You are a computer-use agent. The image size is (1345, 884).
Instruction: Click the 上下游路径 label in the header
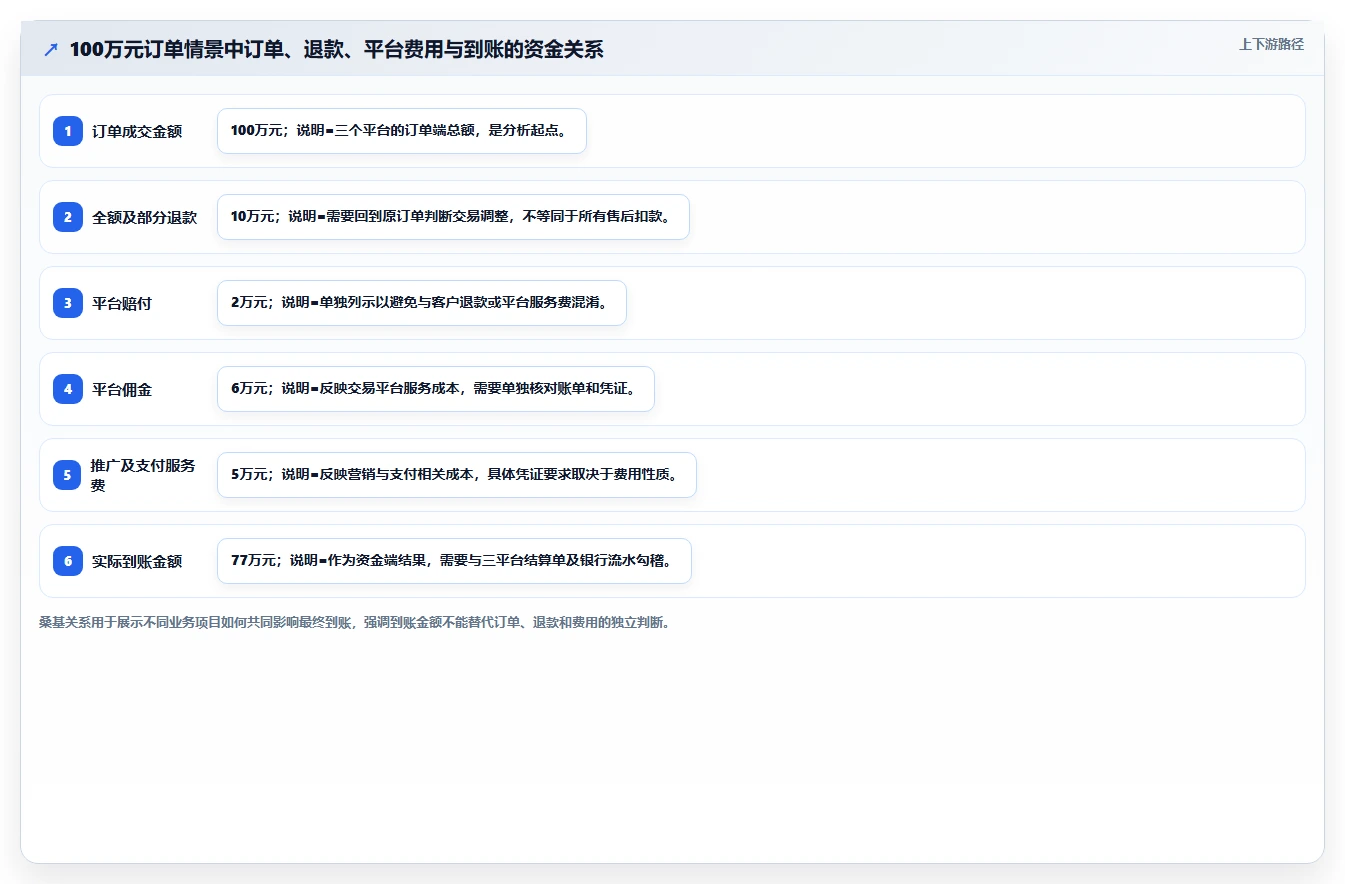click(x=1271, y=44)
